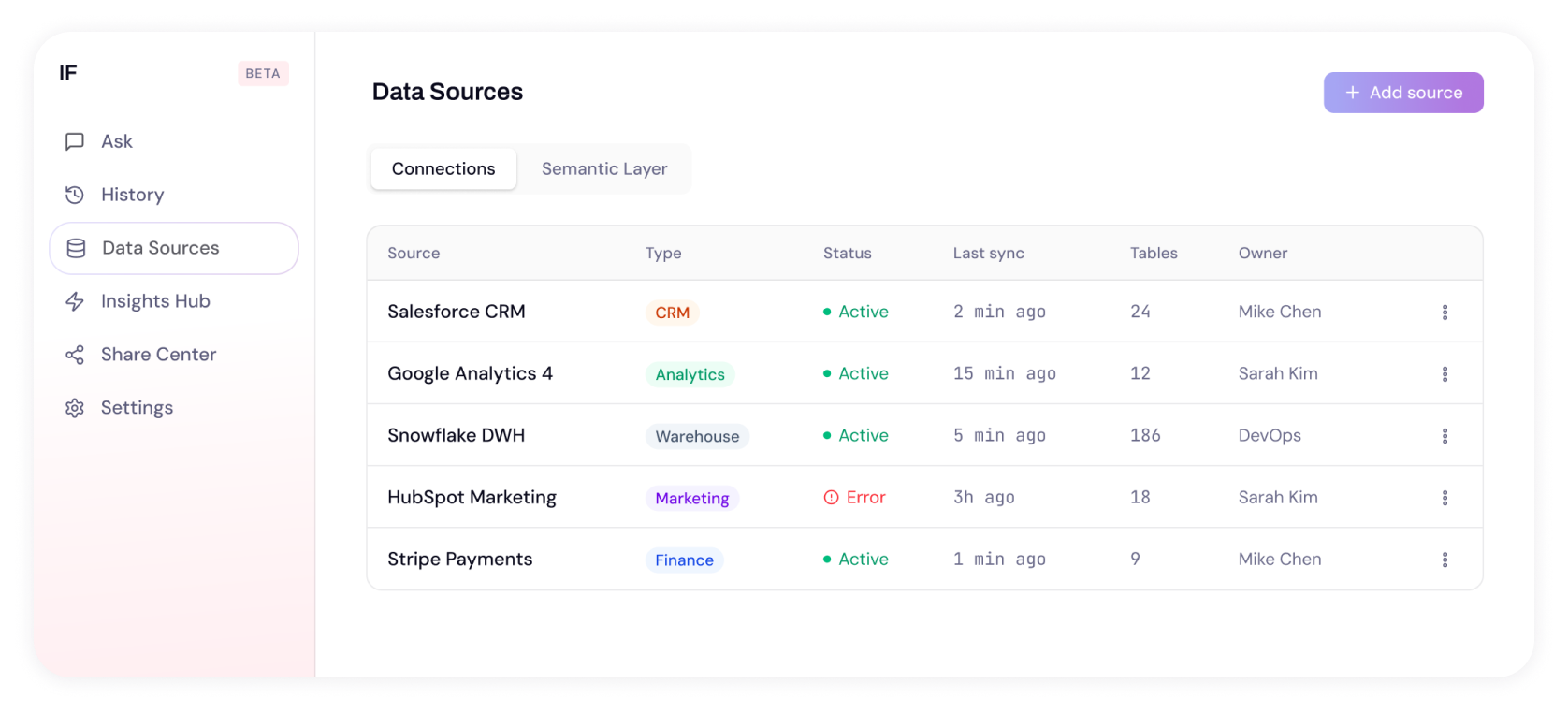Click the '2 min ago' sync time
The height and width of the screenshot is (713, 1568).
coord(999,312)
